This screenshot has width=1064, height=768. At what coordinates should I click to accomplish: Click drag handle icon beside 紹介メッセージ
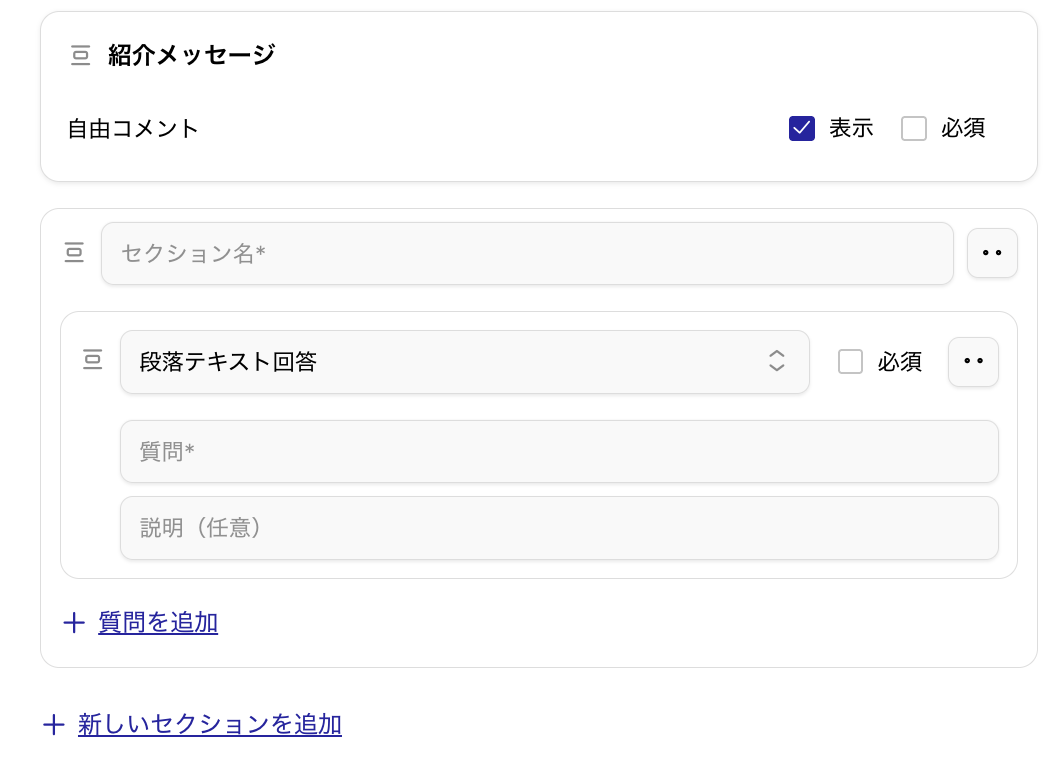click(81, 56)
